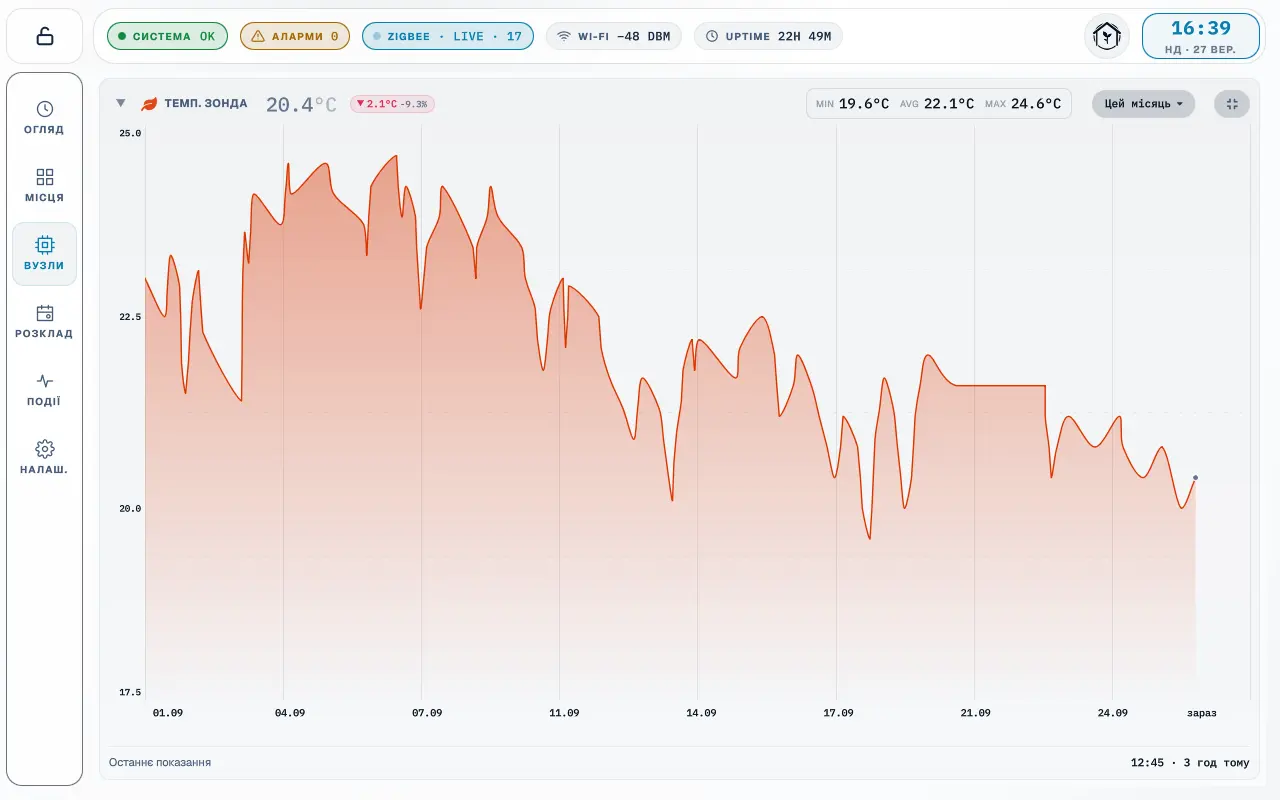Open the Розклад schedule page

point(44,322)
